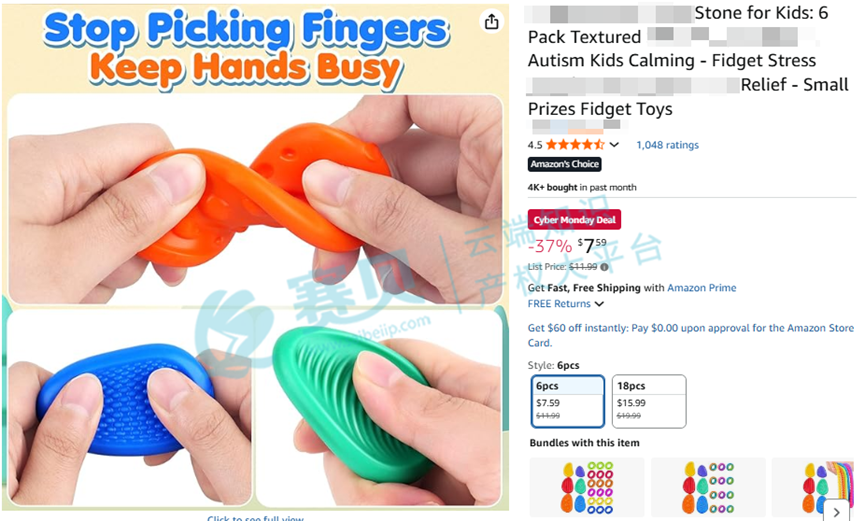Screen dimensions: 865x521
Task: Advance bundles carousel with right arrow
Action: (836, 511)
